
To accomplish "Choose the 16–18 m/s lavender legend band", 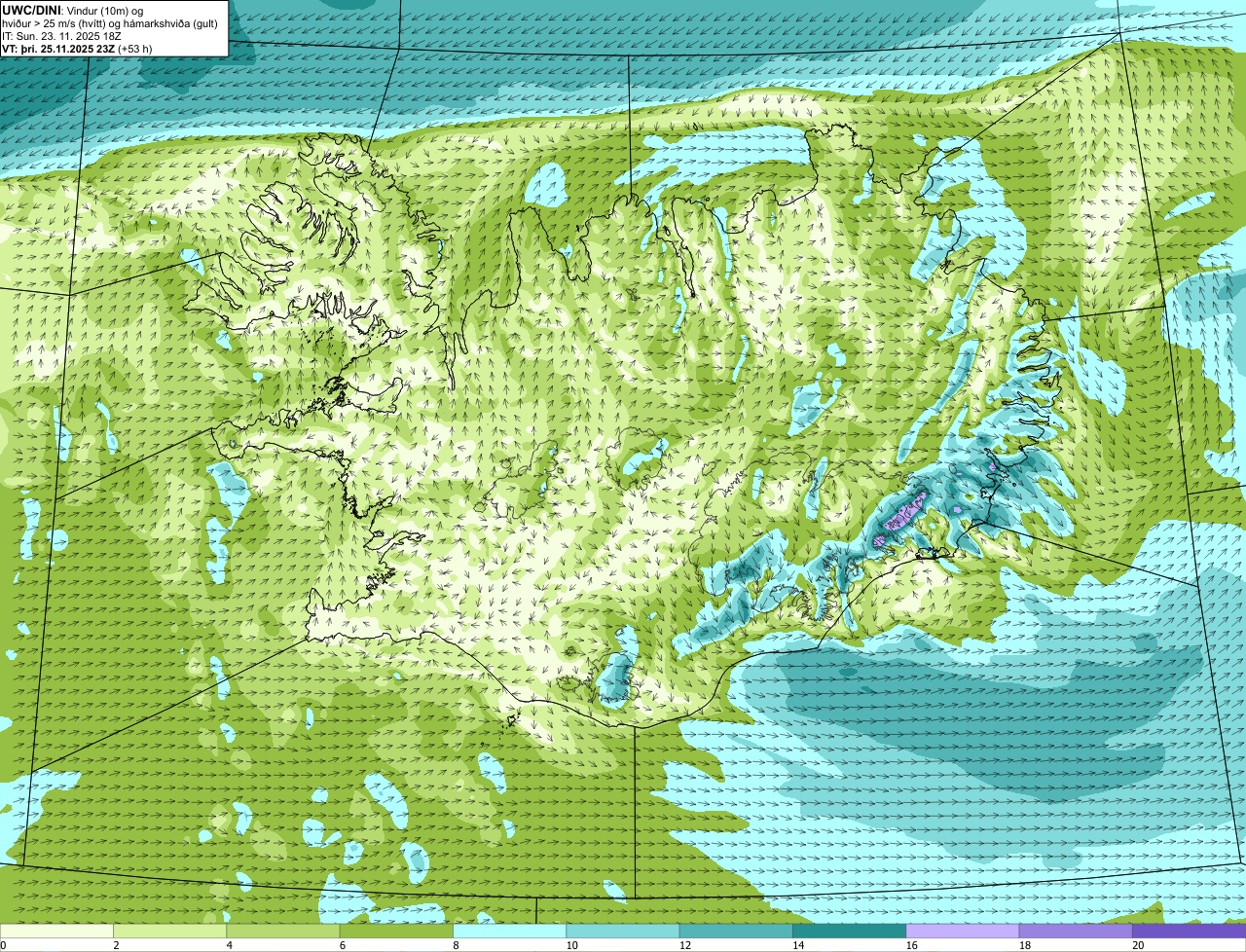I will pos(963,931).
